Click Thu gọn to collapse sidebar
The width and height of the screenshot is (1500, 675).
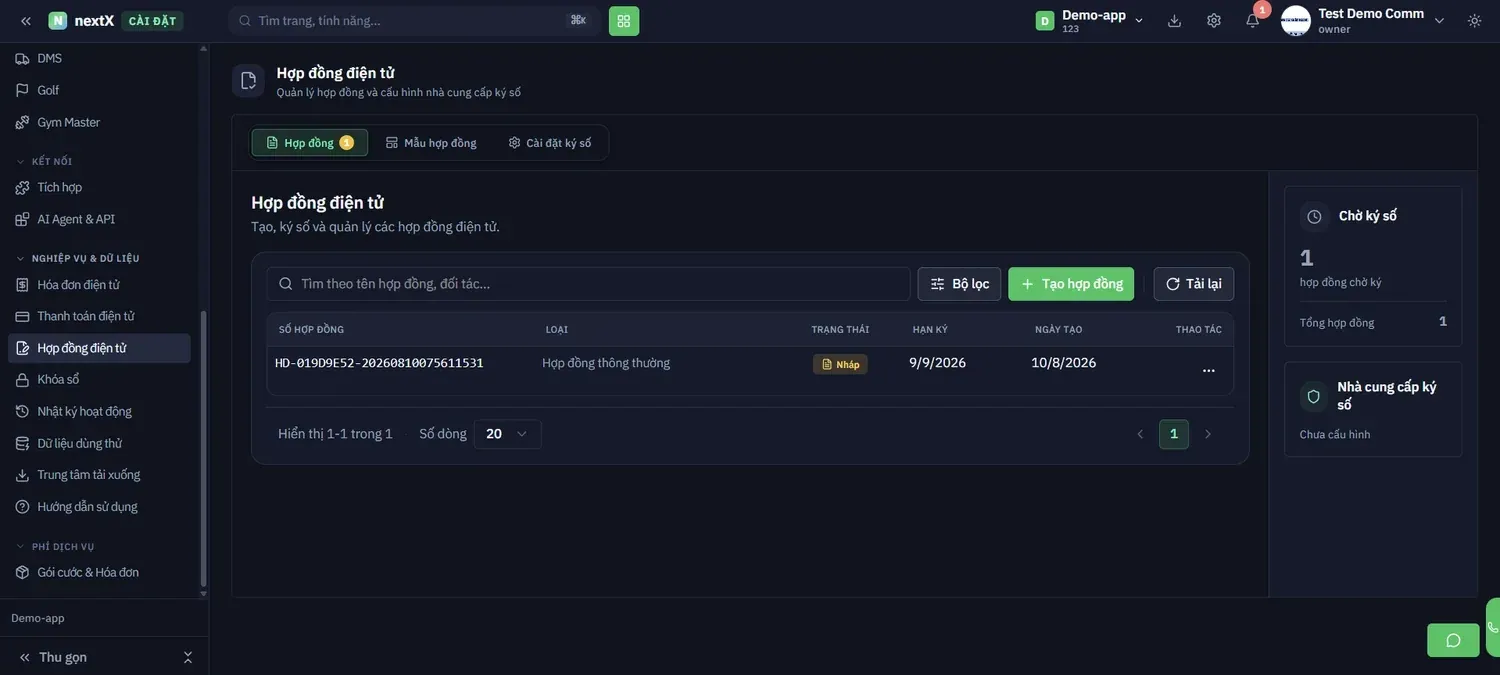(x=53, y=657)
